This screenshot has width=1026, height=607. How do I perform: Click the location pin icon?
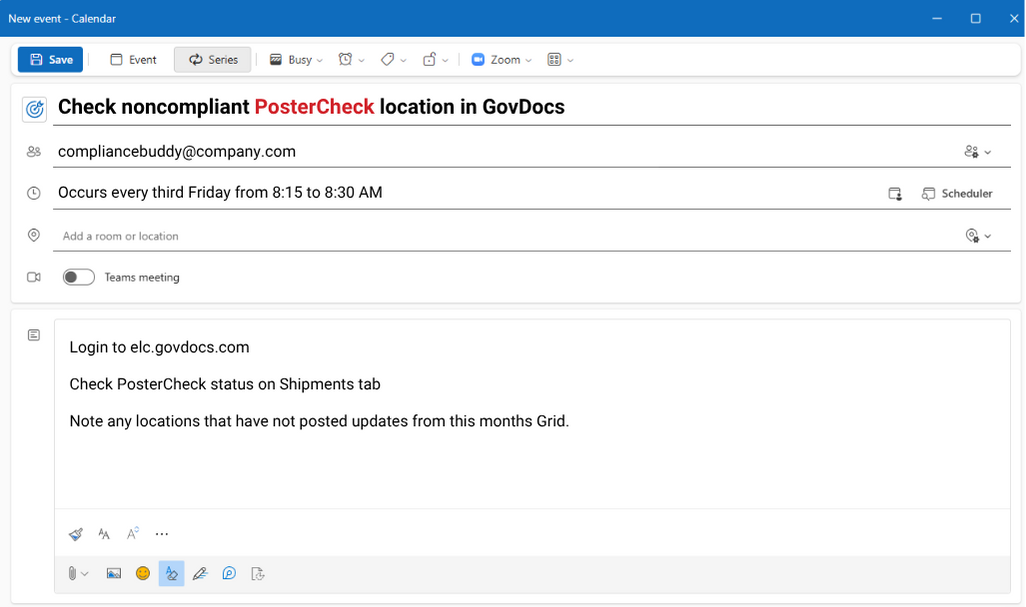click(x=33, y=235)
